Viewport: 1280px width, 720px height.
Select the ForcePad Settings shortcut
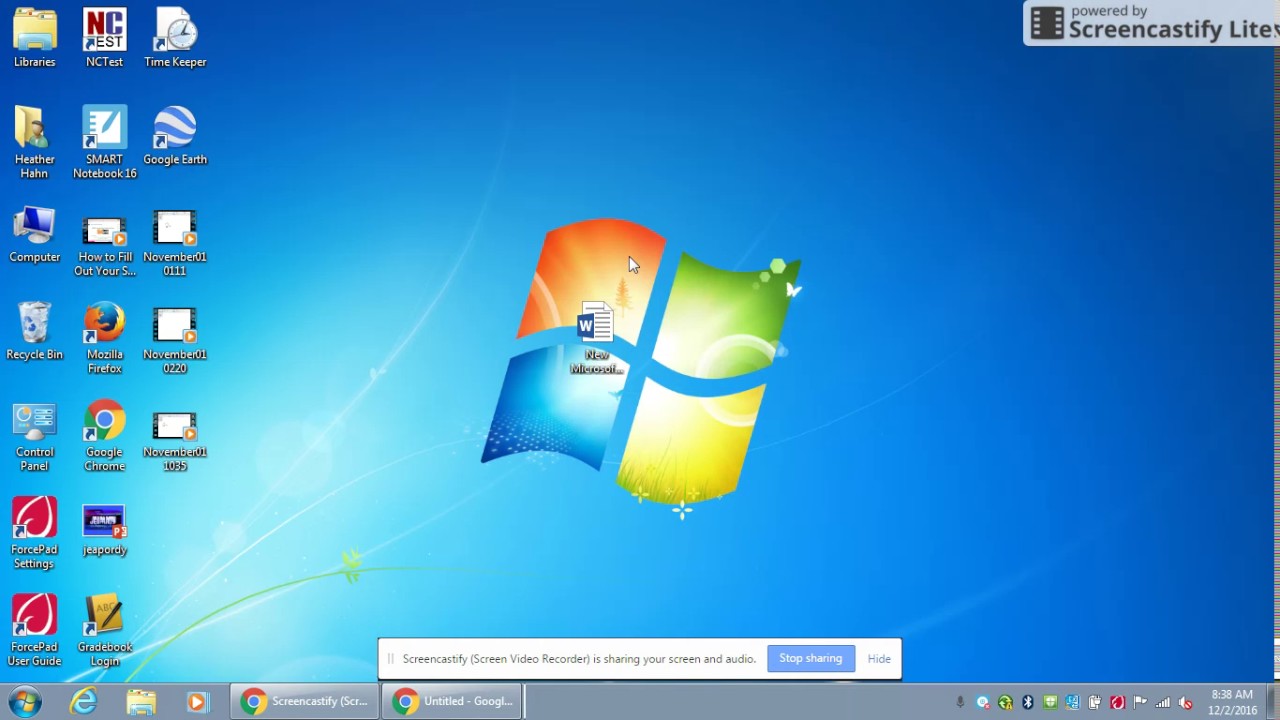34,533
